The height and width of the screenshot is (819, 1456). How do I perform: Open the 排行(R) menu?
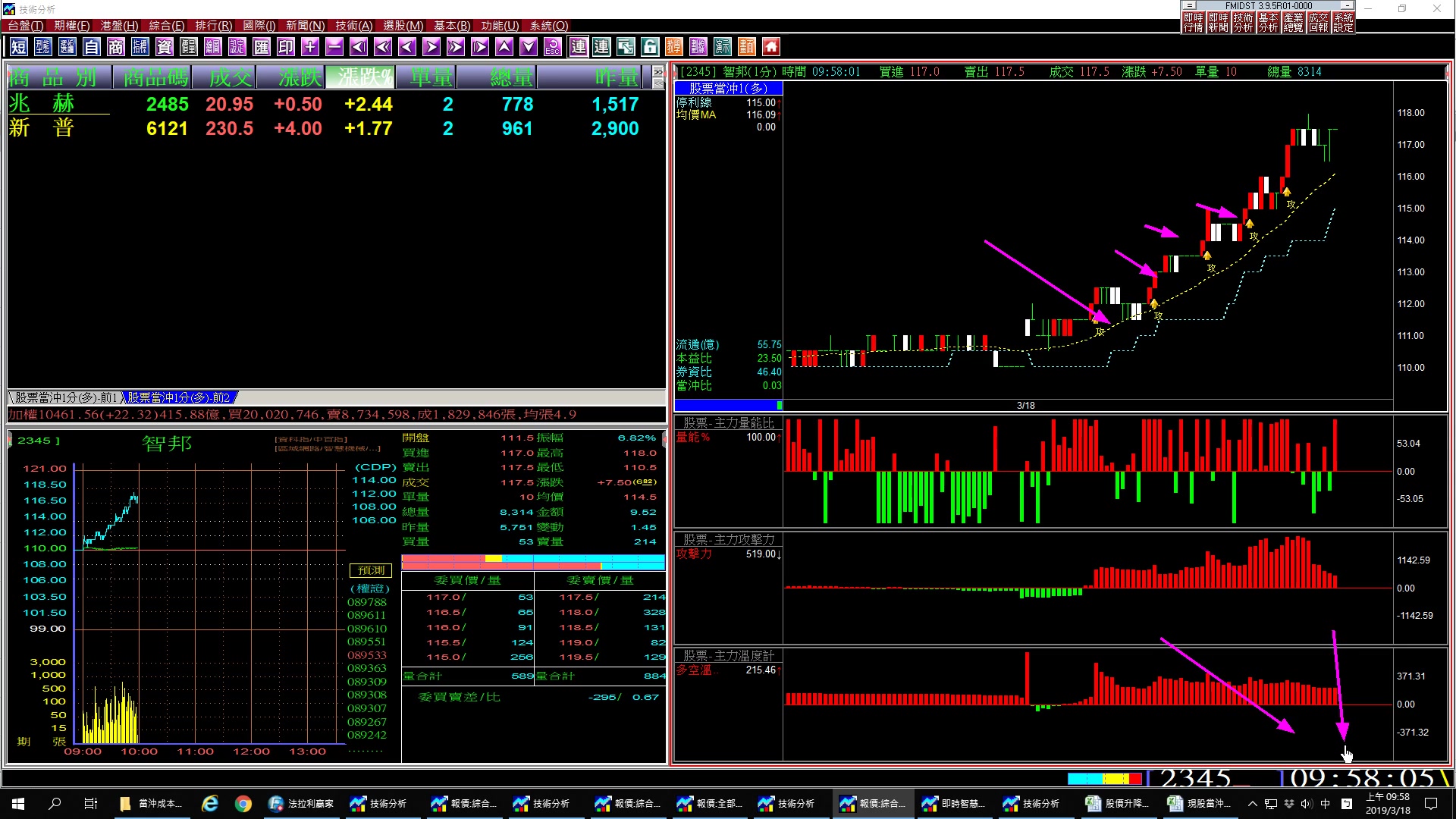[214, 26]
